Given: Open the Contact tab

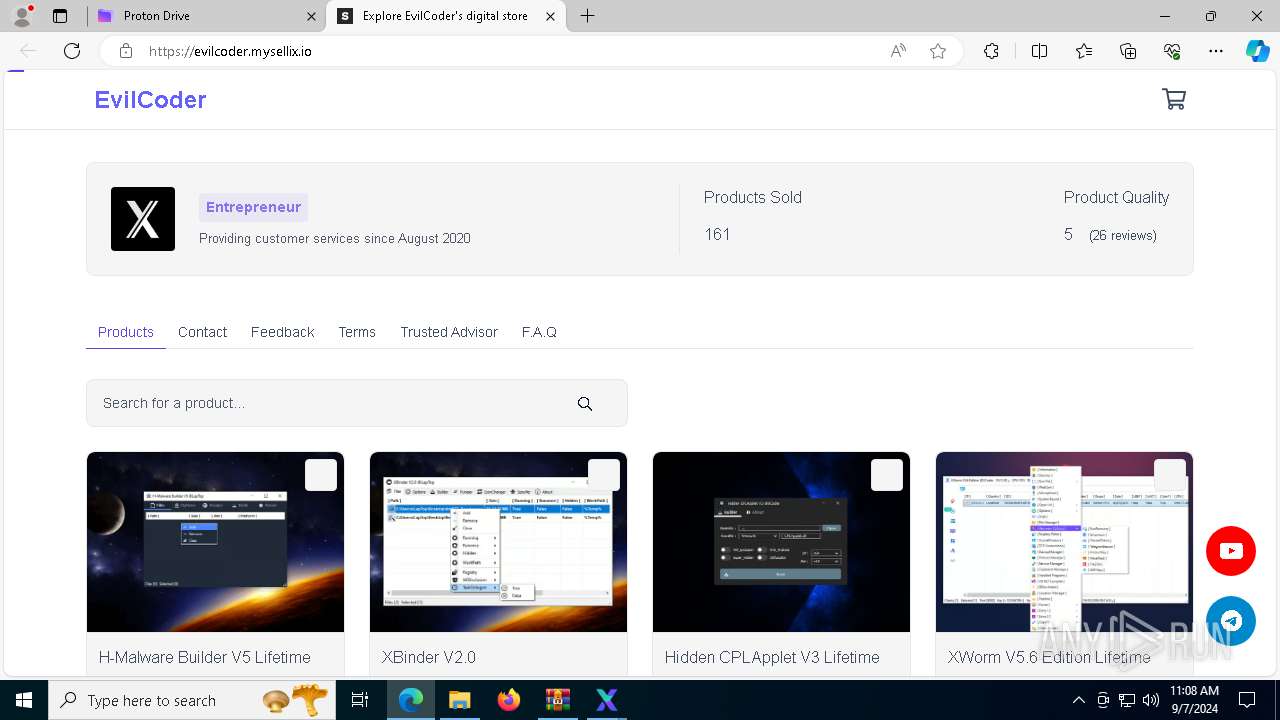Looking at the screenshot, I should coord(202,332).
